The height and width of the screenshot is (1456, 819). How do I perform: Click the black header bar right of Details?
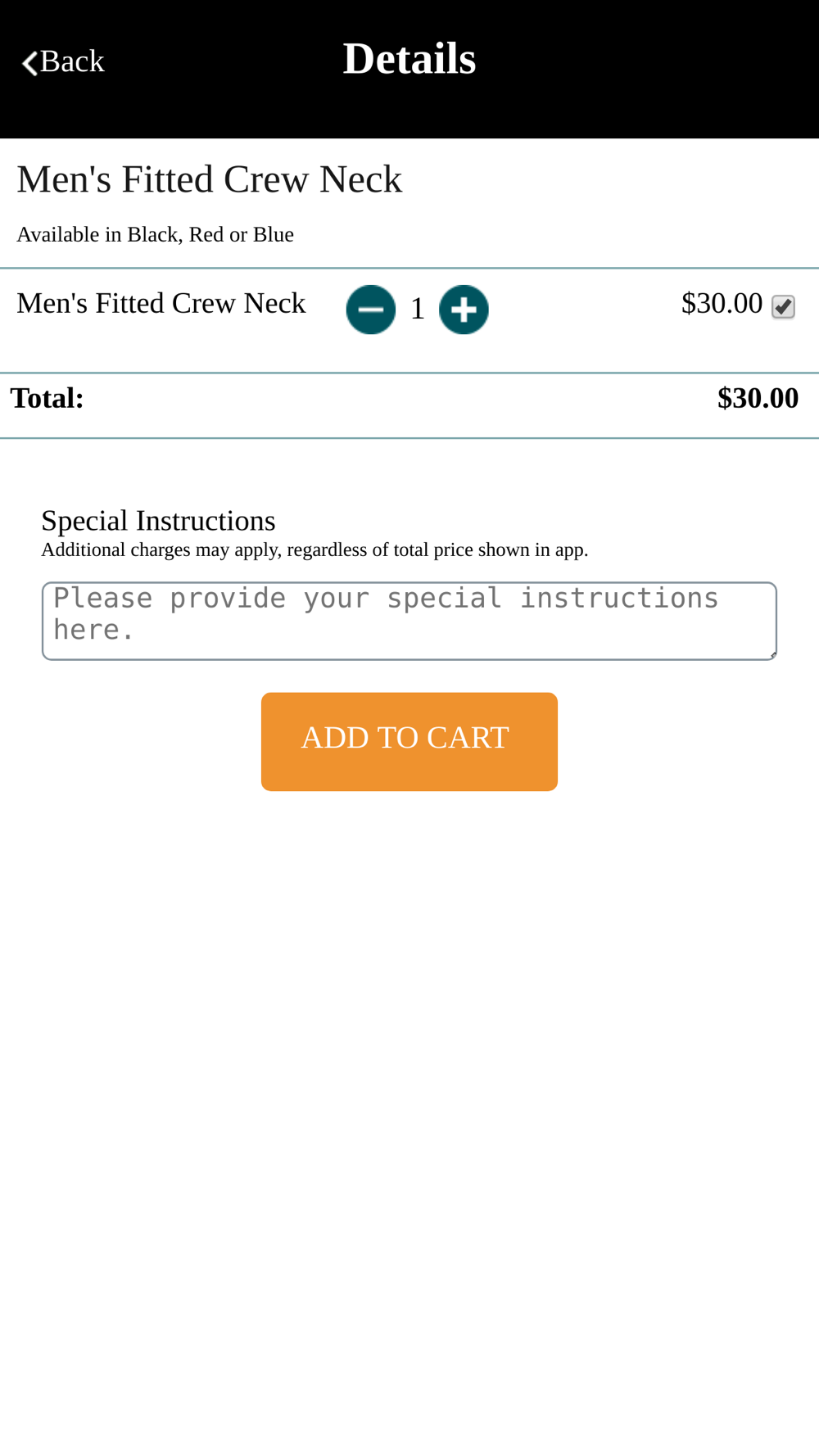point(655,66)
